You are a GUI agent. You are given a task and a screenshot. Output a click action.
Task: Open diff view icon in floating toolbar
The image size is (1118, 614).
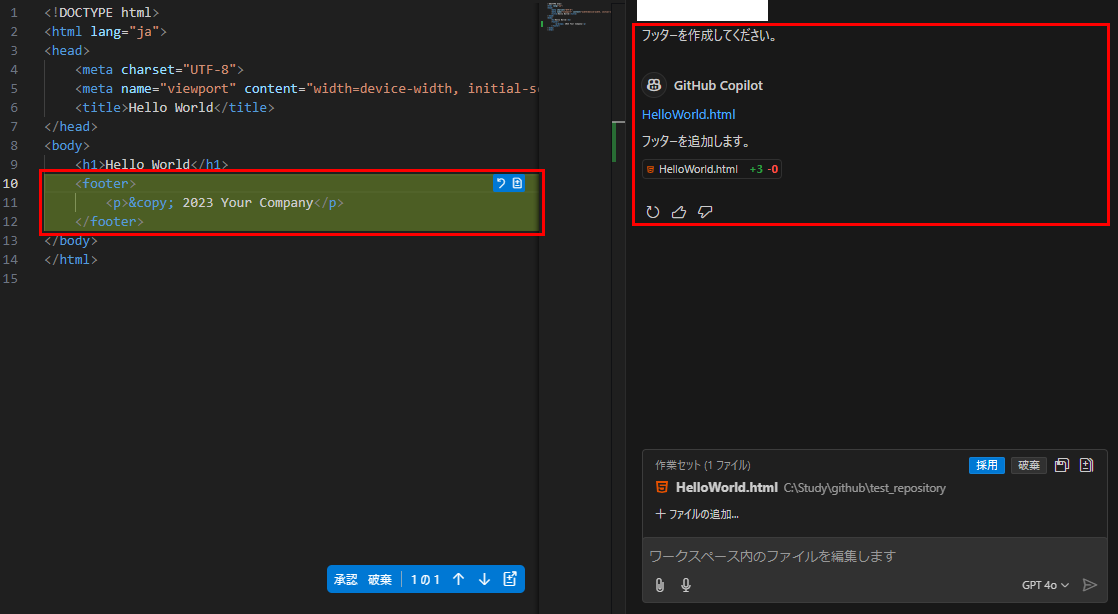click(x=510, y=579)
